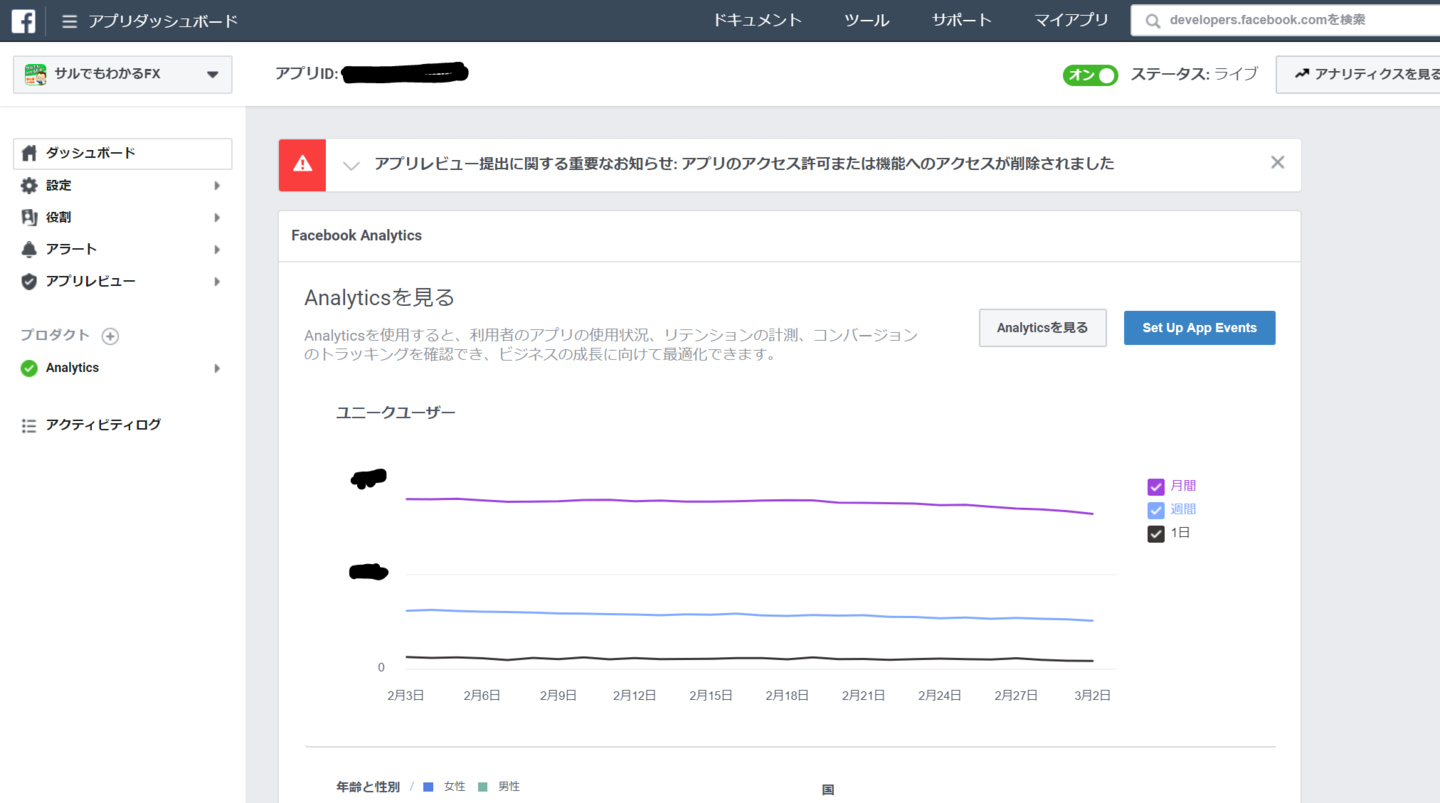Click the red warning triangle icon
The width and height of the screenshot is (1440, 803).
[302, 164]
